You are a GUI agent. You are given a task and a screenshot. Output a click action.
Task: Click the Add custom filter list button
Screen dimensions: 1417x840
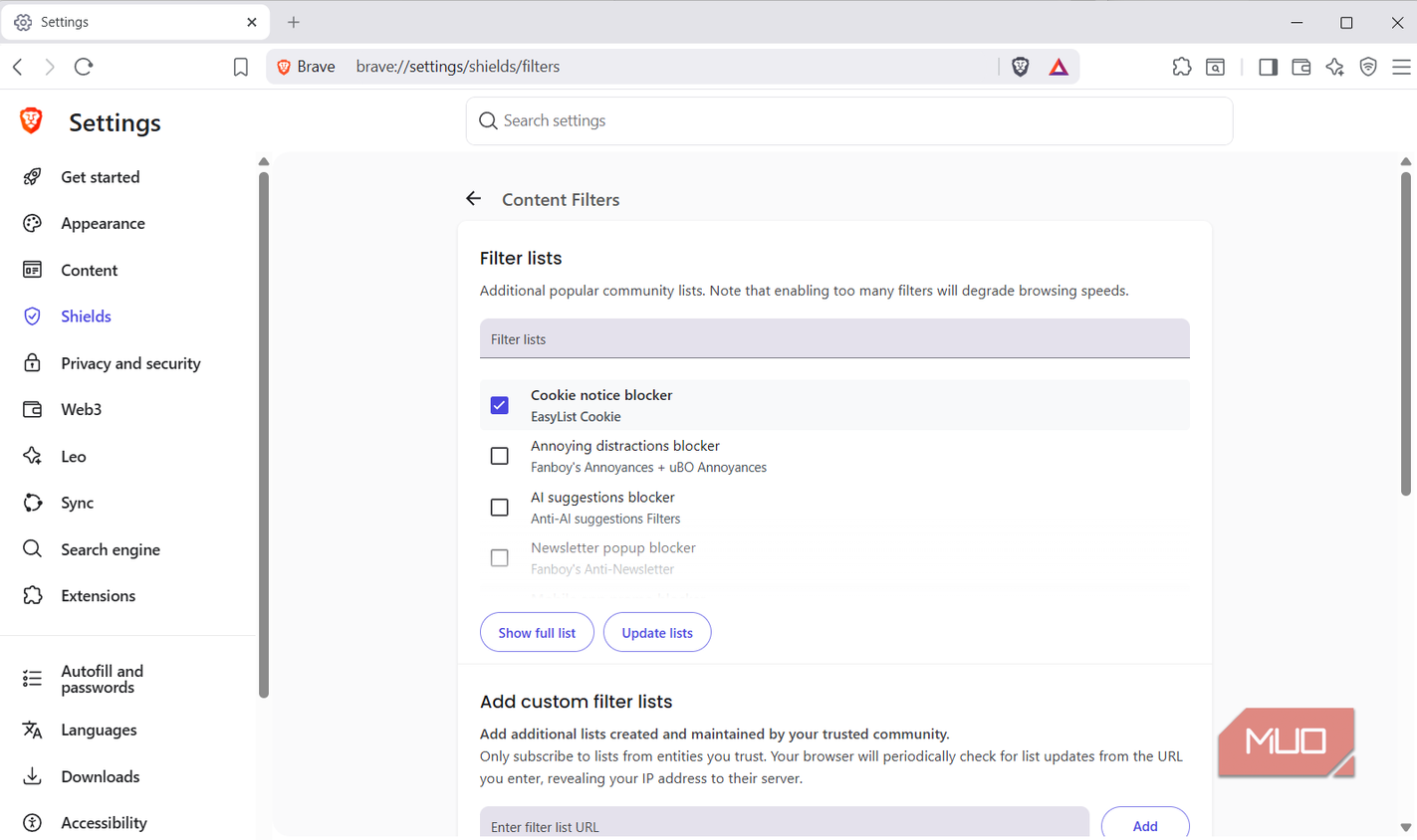click(x=1145, y=825)
